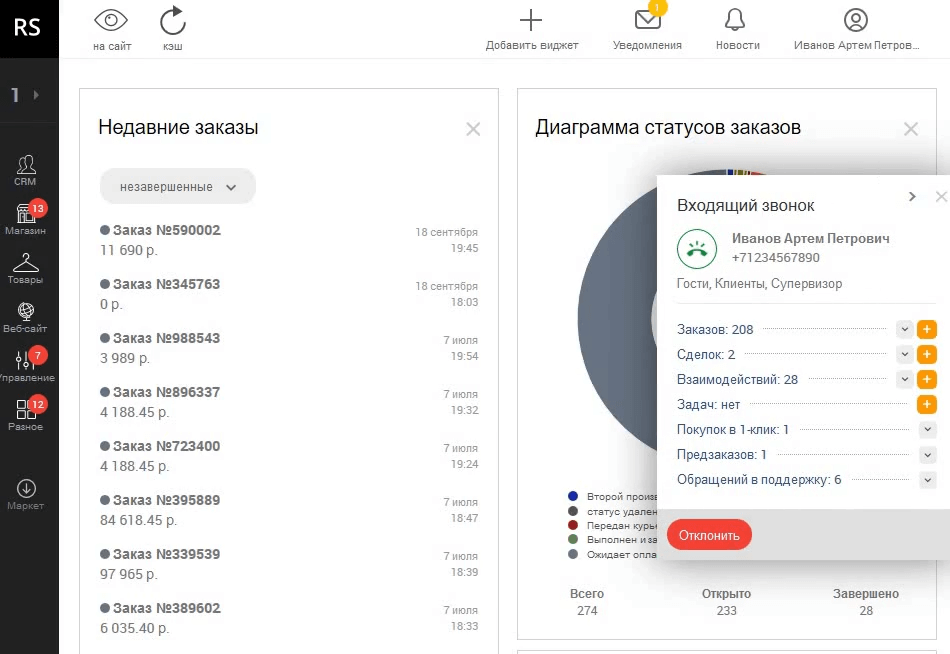The height and width of the screenshot is (654, 950).
Task: Open the незавершенные filter dropdown
Action: tap(178, 186)
